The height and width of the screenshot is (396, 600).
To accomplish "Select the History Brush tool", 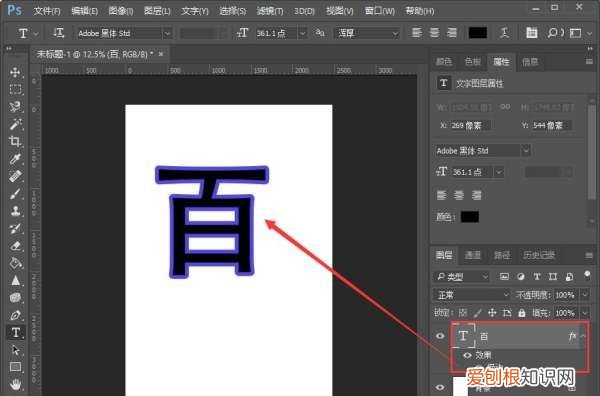I will [x=15, y=228].
